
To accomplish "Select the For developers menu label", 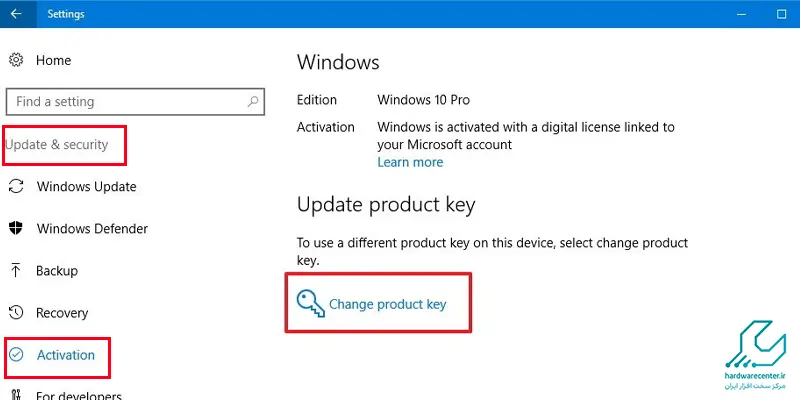I will [x=79, y=395].
